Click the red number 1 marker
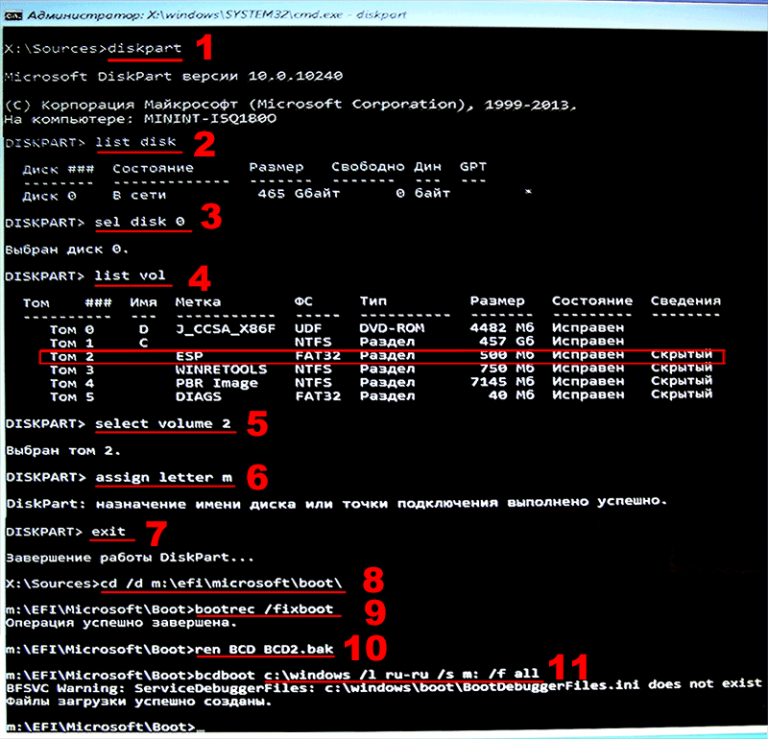 tap(204, 47)
